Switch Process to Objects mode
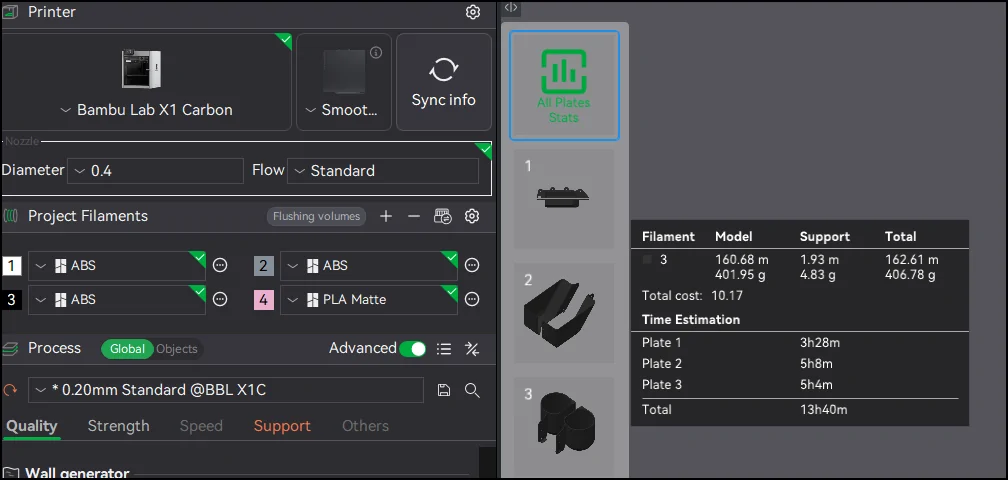Screen dimensions: 1008x480 click(x=177, y=349)
